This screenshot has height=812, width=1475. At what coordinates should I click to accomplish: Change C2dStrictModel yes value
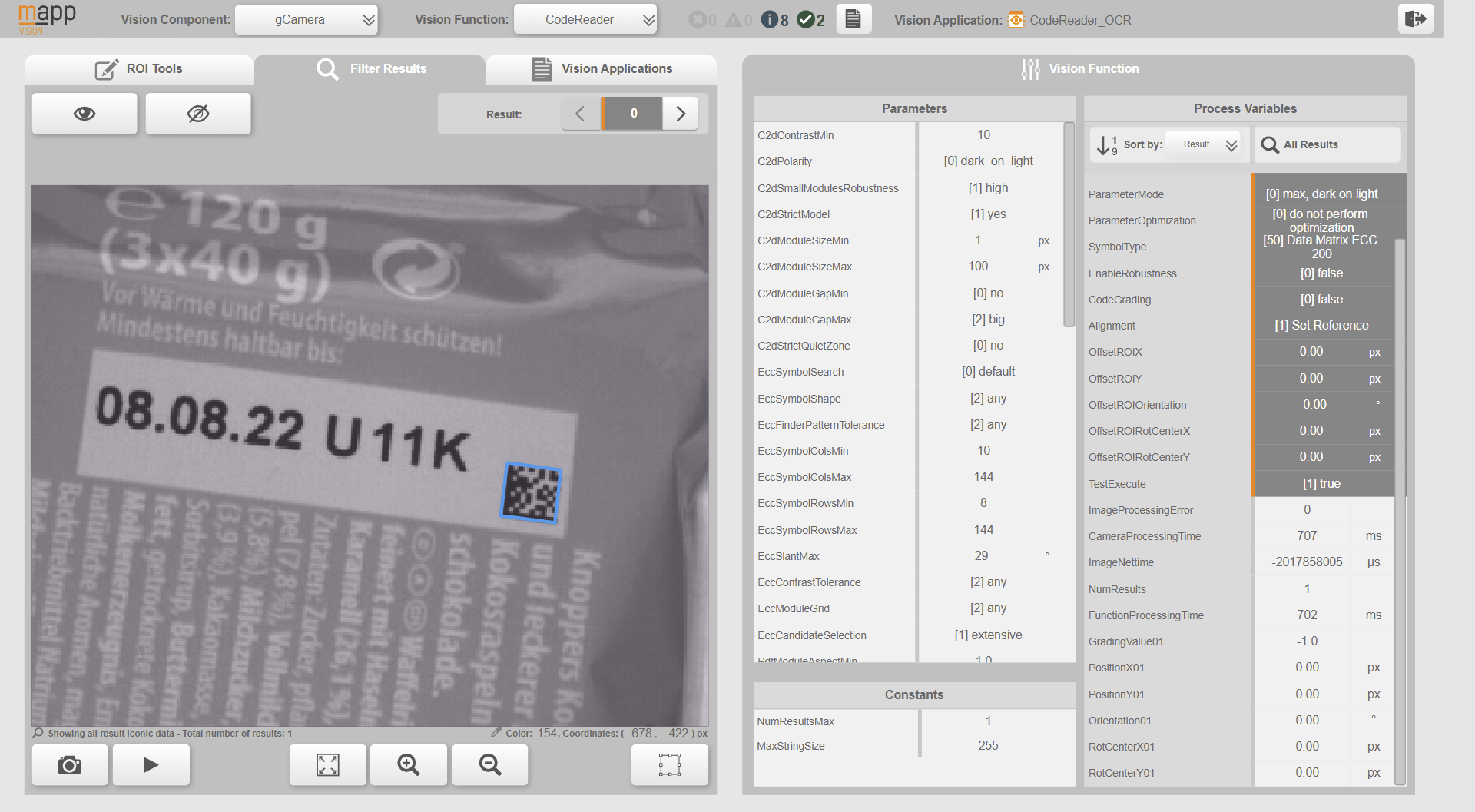(990, 214)
